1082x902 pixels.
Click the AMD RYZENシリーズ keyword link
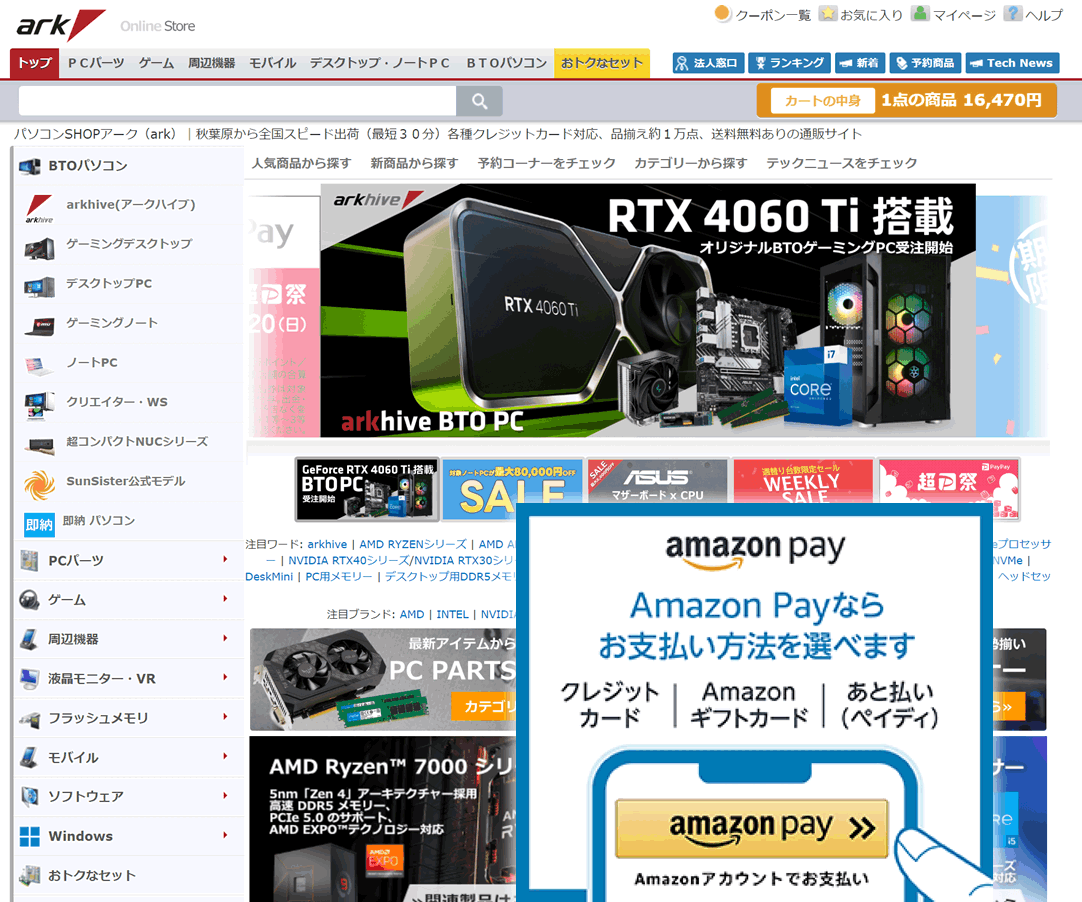[413, 544]
